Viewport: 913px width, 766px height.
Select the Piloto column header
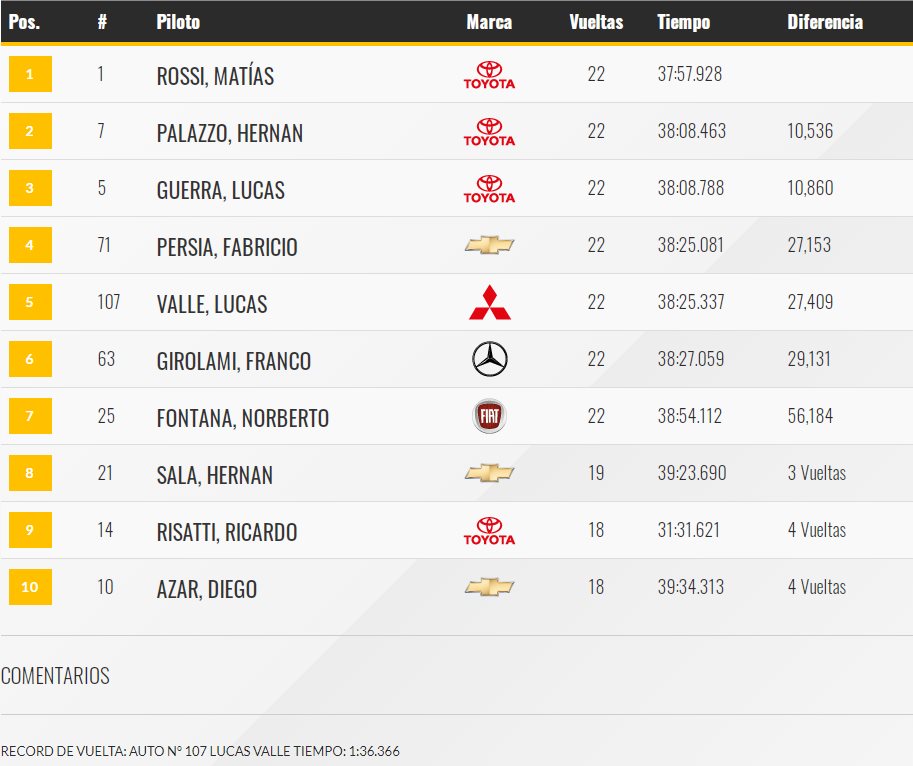(x=178, y=22)
